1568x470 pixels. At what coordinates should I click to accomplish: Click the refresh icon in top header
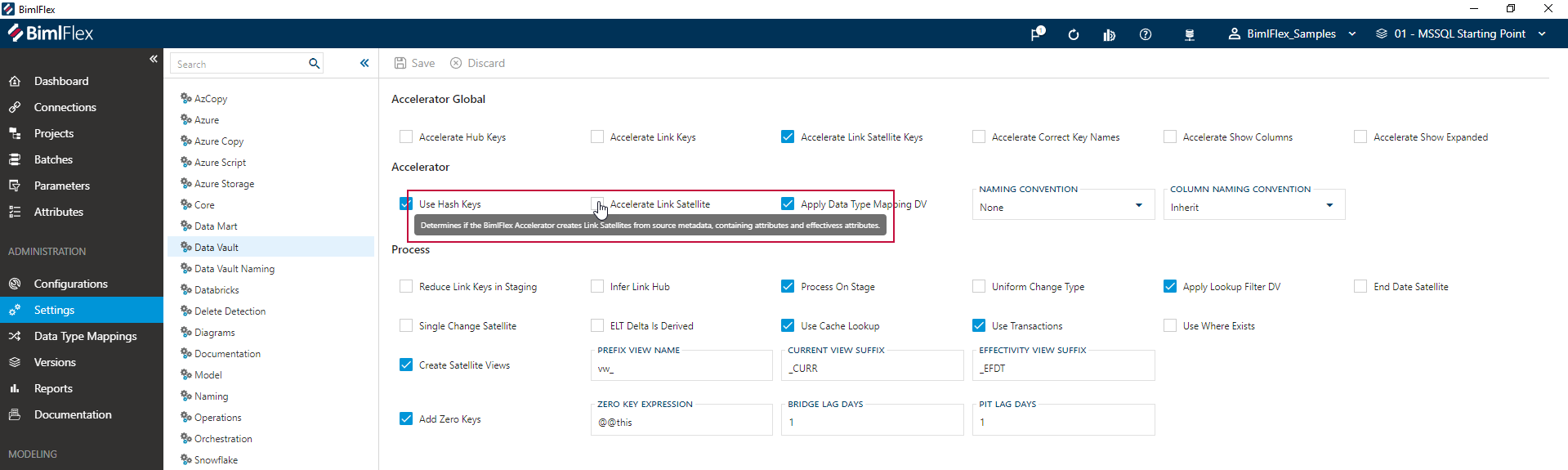1073,34
